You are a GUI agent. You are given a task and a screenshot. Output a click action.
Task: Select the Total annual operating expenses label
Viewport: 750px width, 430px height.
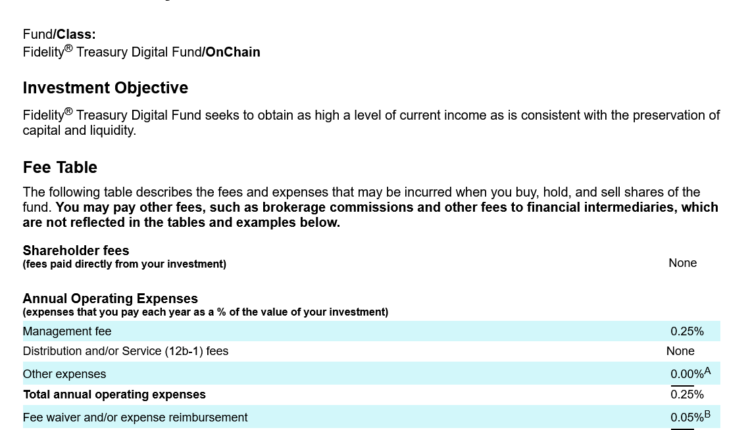[114, 394]
